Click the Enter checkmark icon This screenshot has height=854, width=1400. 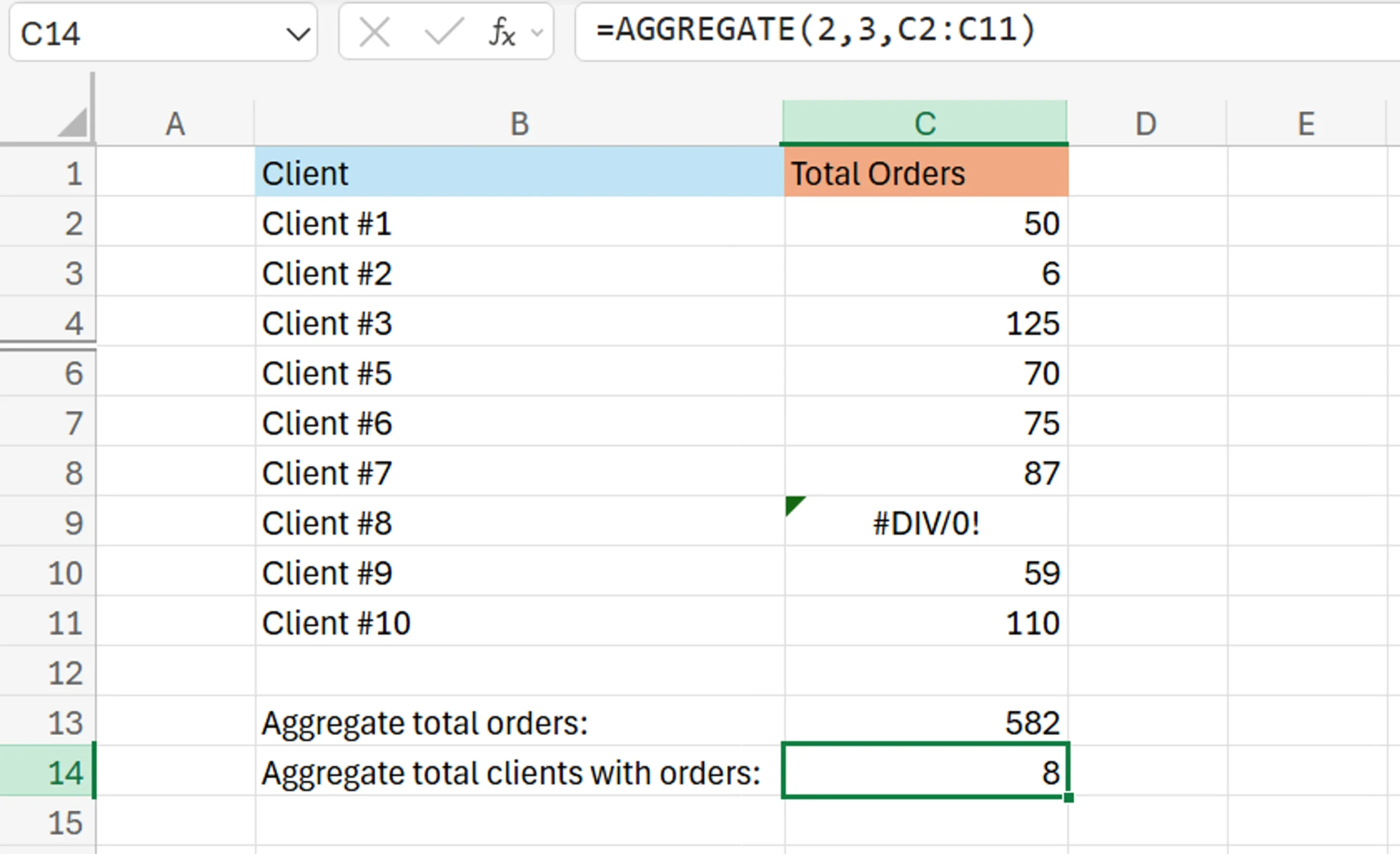point(444,32)
